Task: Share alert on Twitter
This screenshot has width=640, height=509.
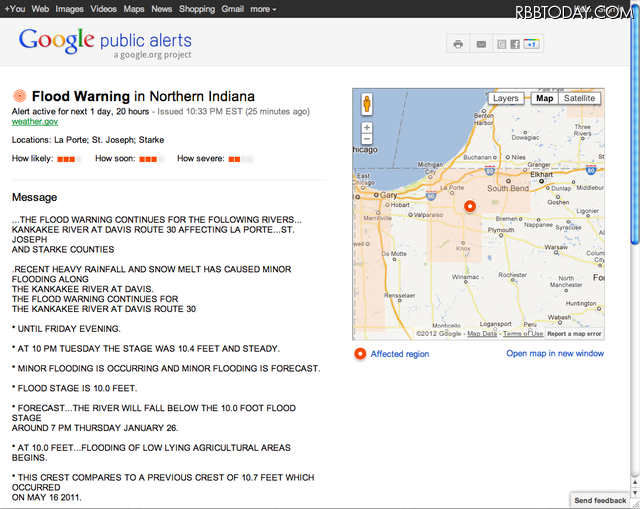Action: [502, 44]
